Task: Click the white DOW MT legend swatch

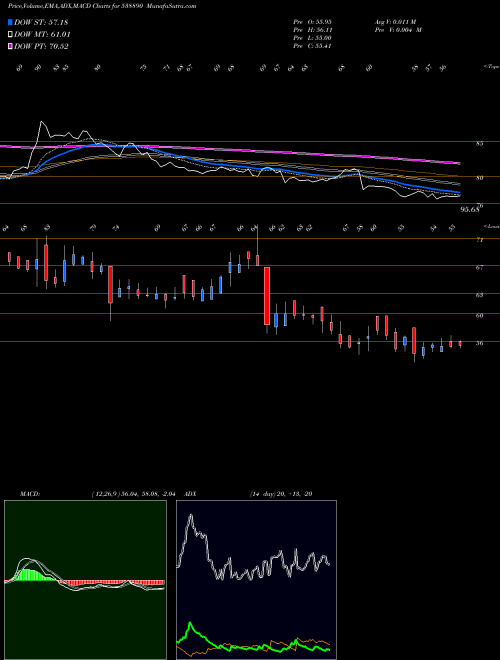Action: [x=10, y=35]
